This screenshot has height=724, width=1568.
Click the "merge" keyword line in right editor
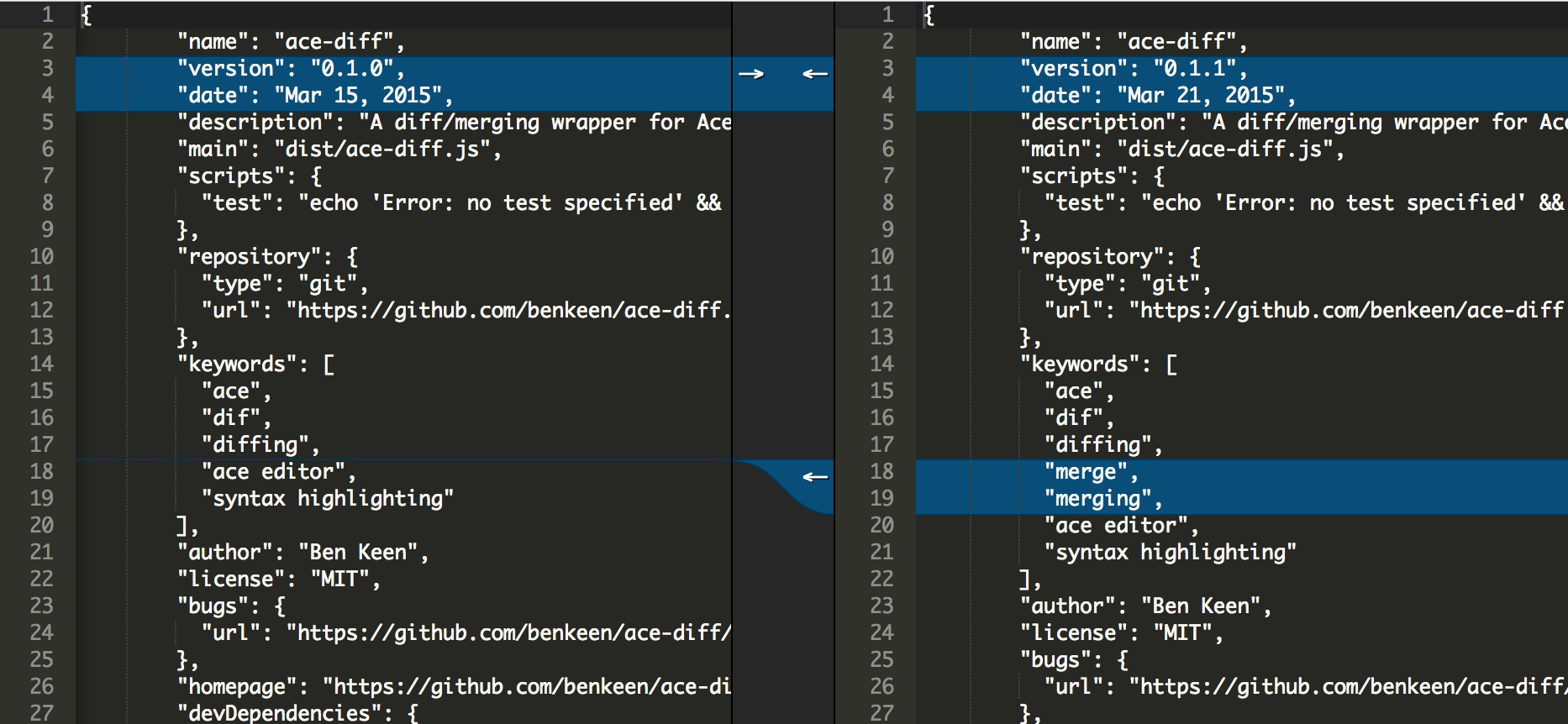pos(1092,472)
